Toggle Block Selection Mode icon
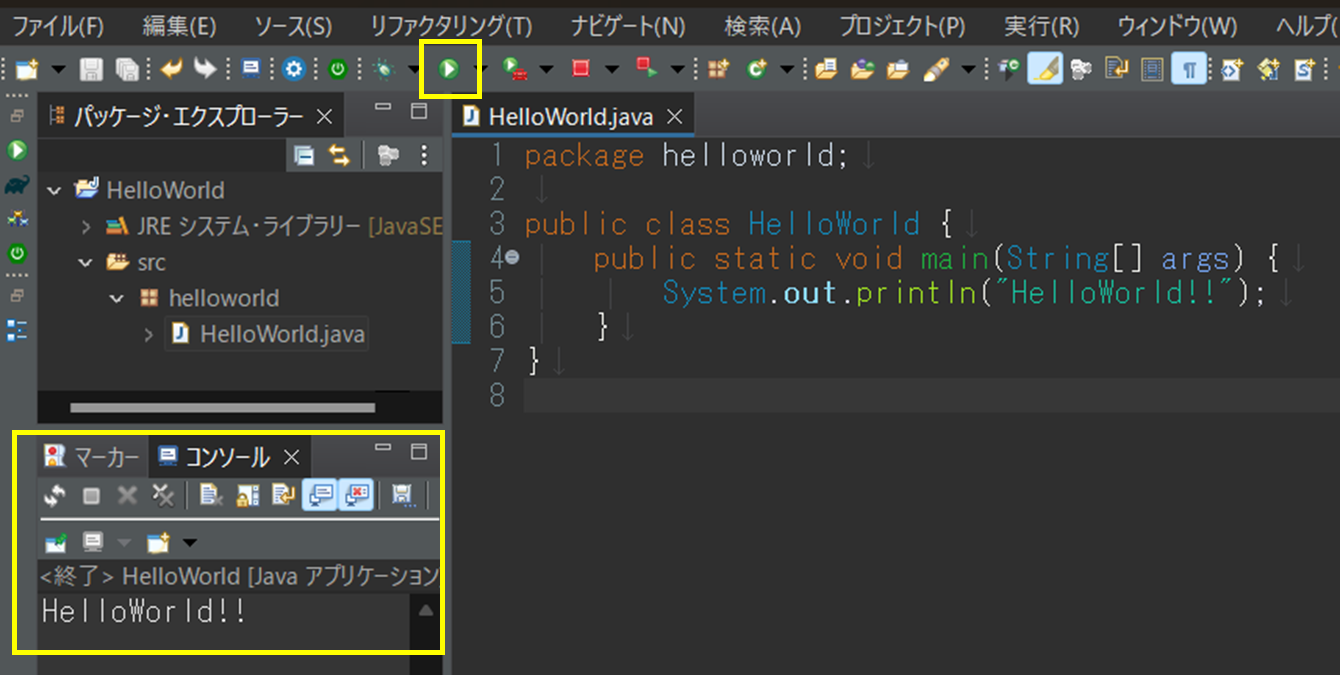Screen dimensions: 1340x675 click(x=1153, y=69)
